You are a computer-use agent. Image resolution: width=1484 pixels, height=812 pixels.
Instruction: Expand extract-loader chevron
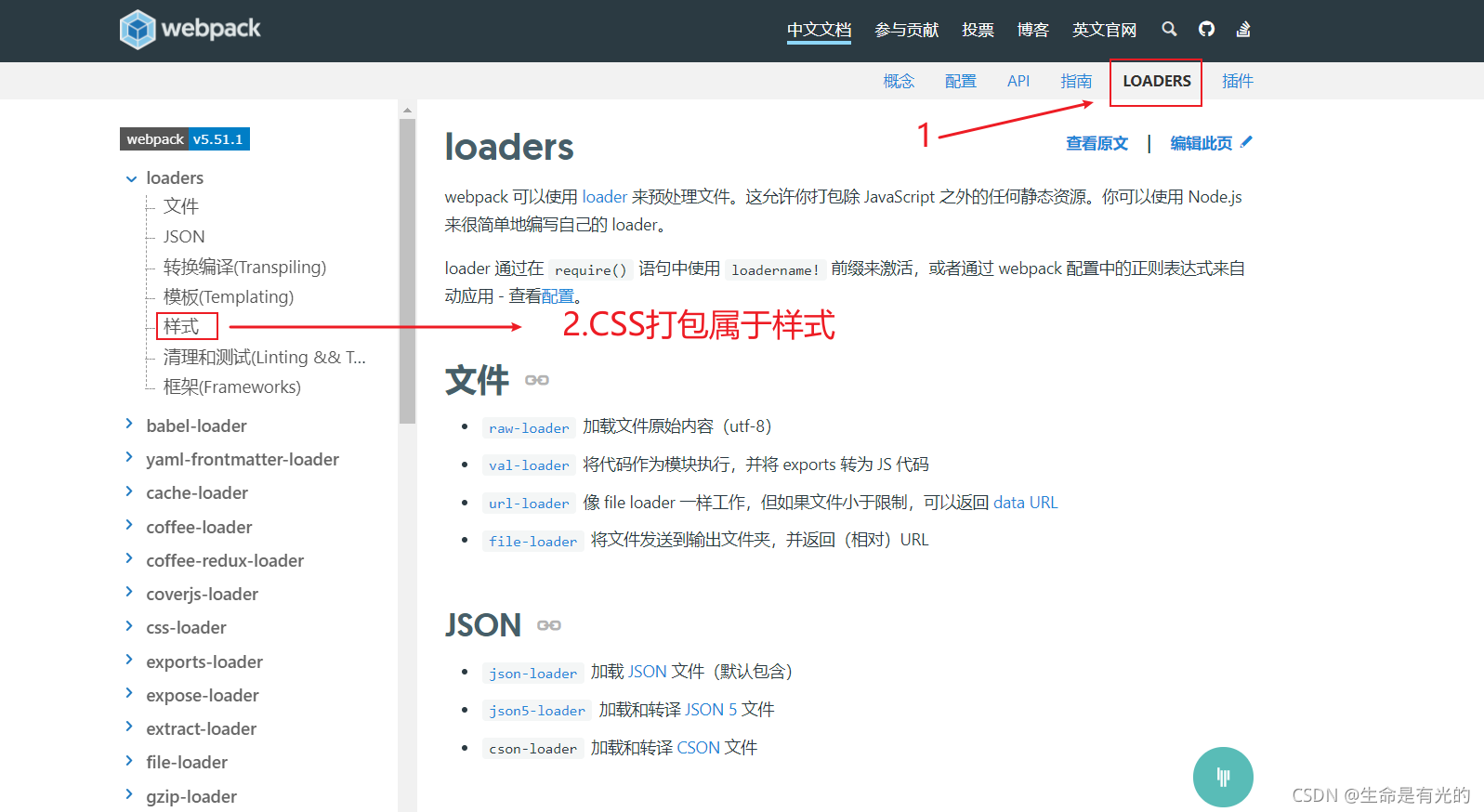[129, 727]
